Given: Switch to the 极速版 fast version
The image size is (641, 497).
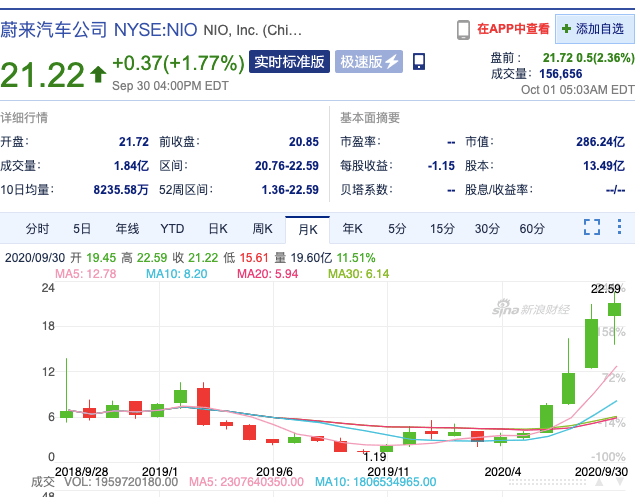Looking at the screenshot, I should tap(369, 62).
